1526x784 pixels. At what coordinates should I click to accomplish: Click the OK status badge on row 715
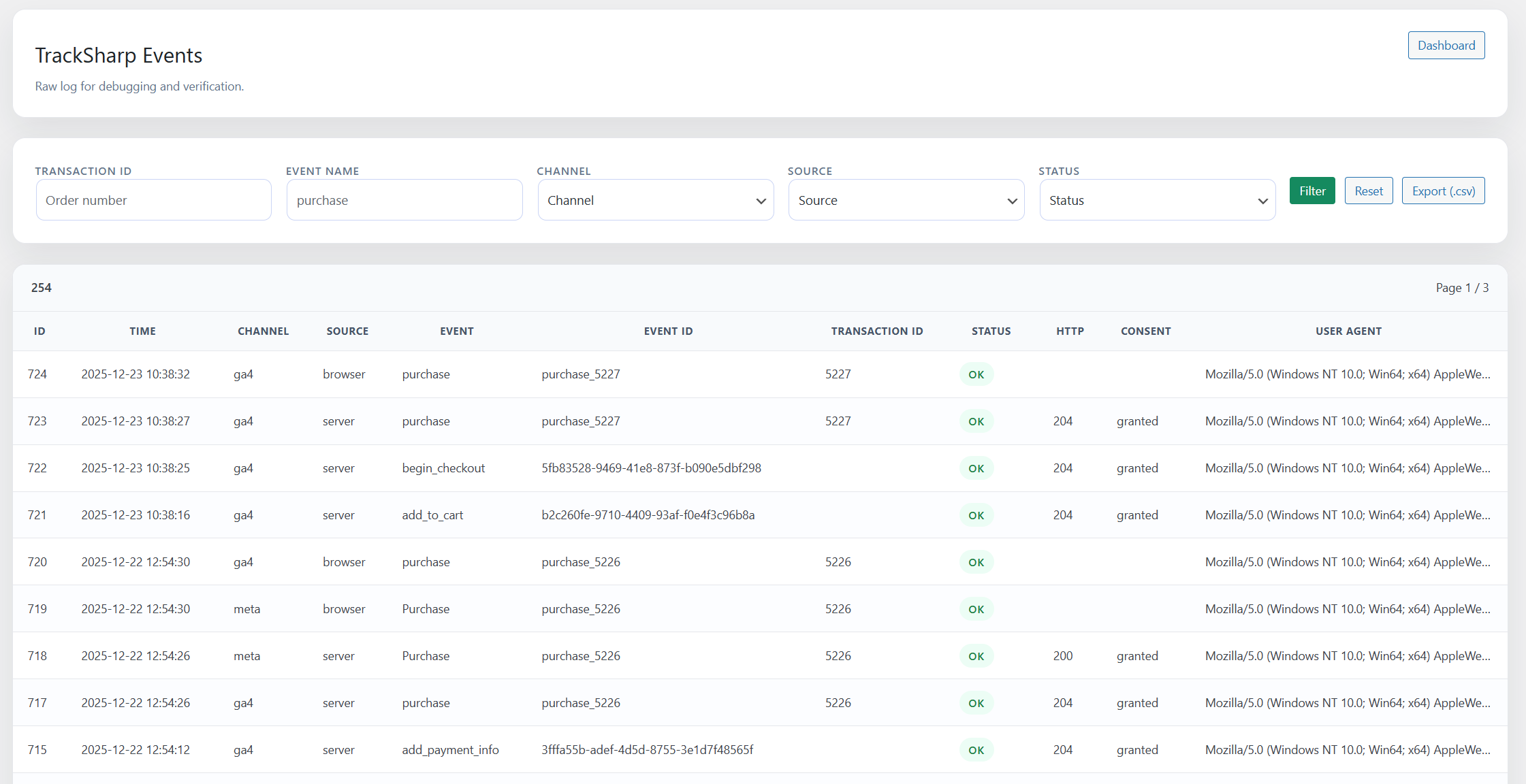pyautogui.click(x=976, y=749)
